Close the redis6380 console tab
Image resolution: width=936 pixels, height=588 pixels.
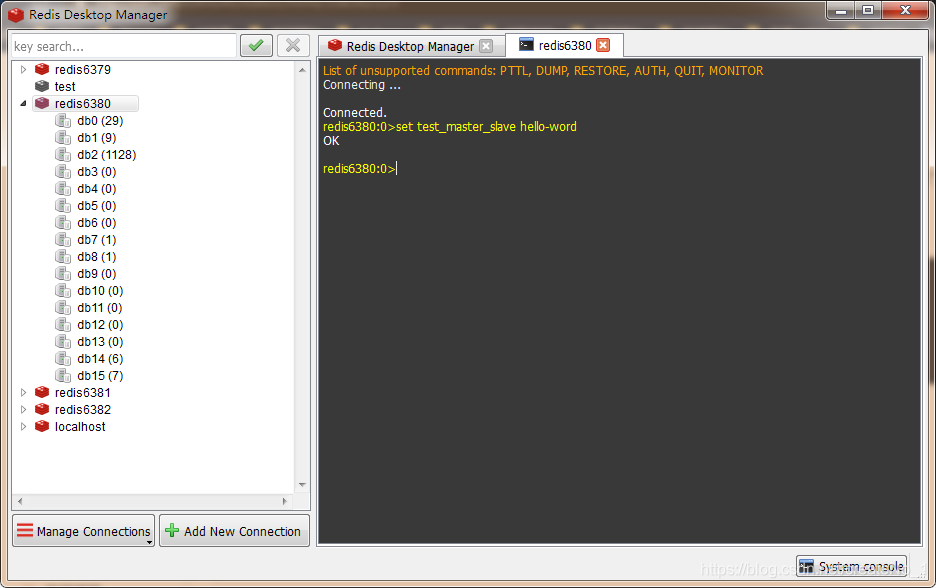[x=604, y=45]
